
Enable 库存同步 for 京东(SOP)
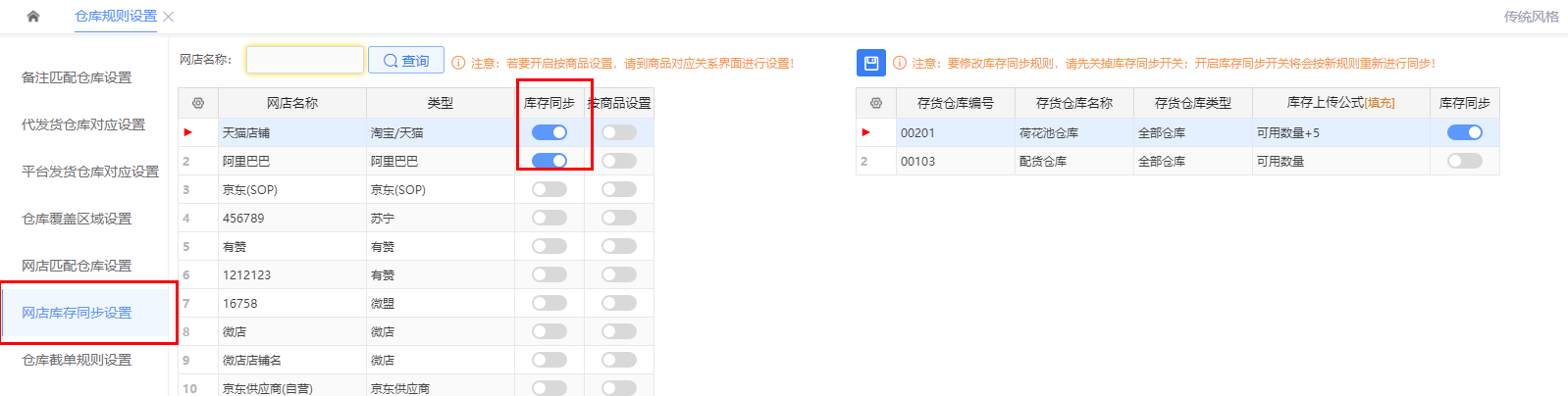(549, 189)
